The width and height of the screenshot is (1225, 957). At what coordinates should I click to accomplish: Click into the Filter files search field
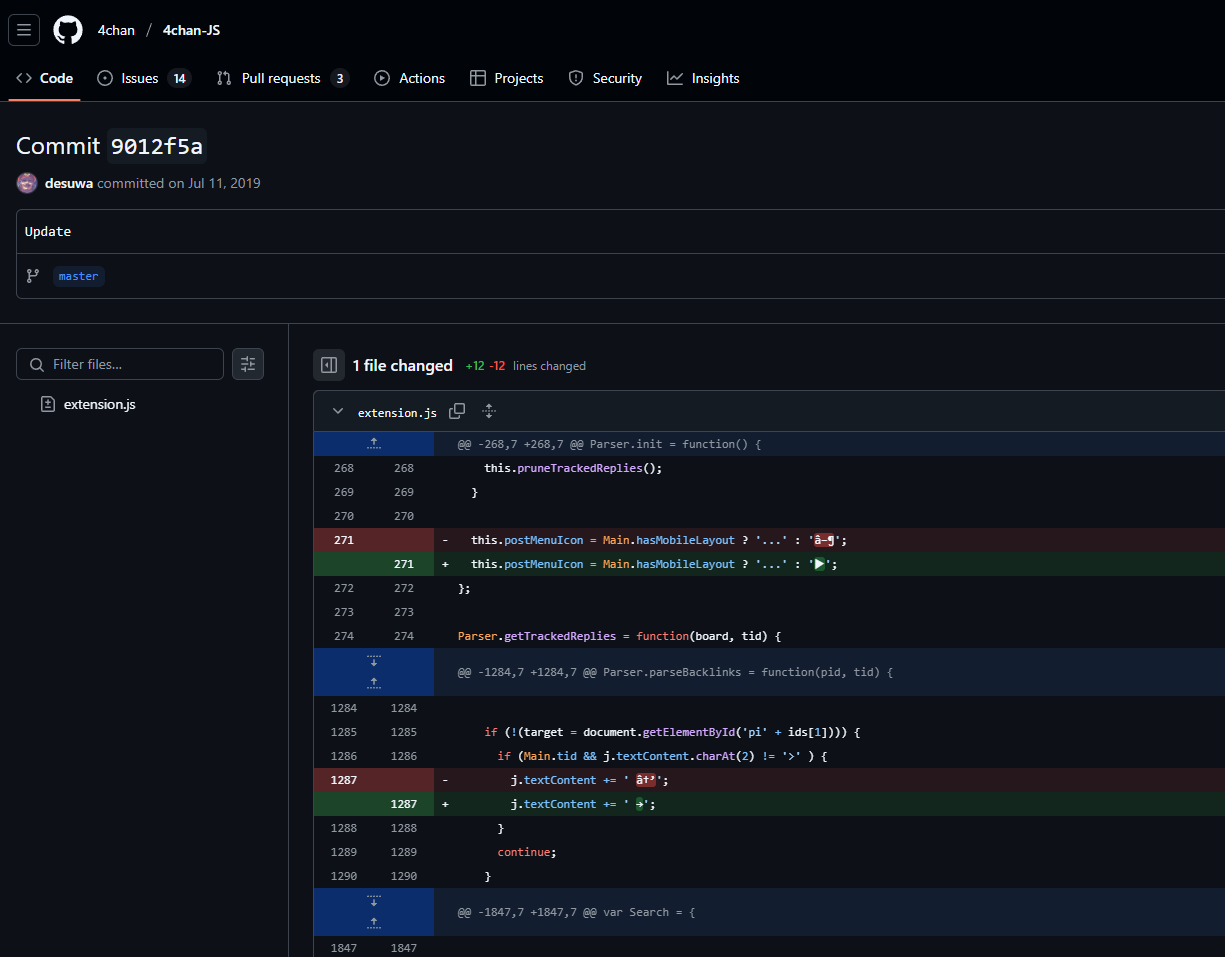pos(132,364)
